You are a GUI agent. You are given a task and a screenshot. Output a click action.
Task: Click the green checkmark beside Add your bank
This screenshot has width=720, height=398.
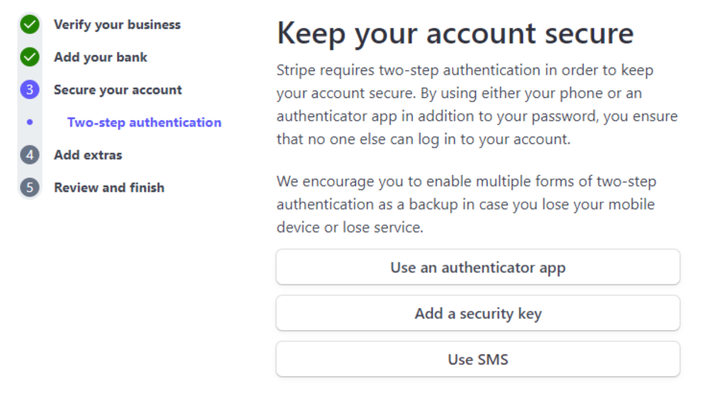[30, 57]
